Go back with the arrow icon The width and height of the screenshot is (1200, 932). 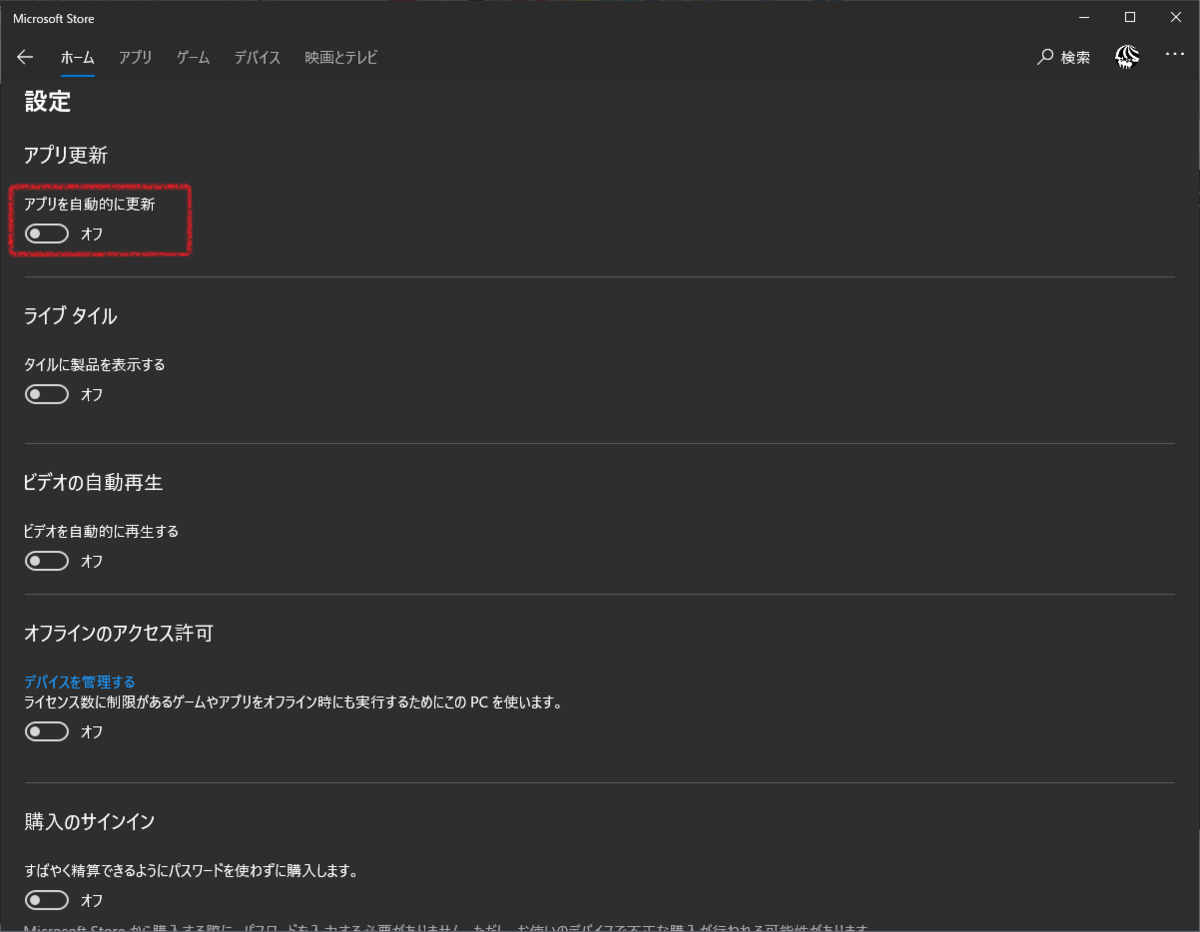click(x=25, y=57)
